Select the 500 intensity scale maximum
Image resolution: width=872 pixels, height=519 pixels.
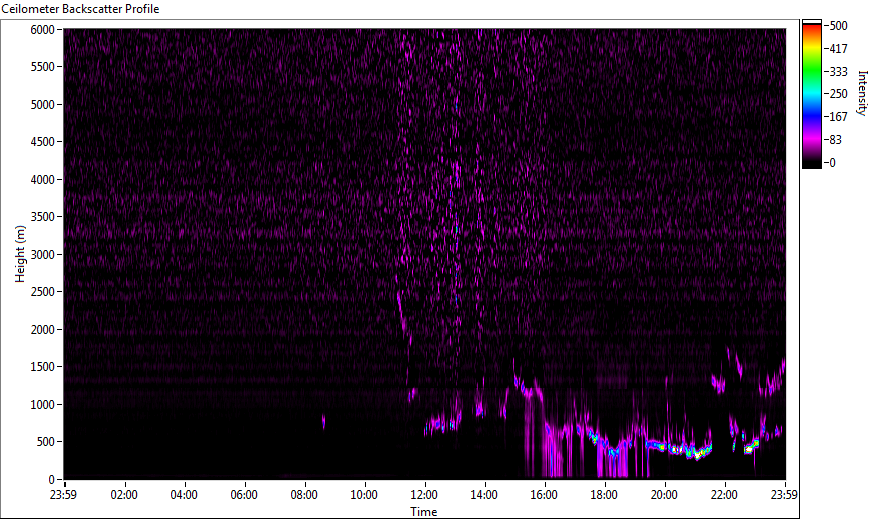pyautogui.click(x=838, y=25)
